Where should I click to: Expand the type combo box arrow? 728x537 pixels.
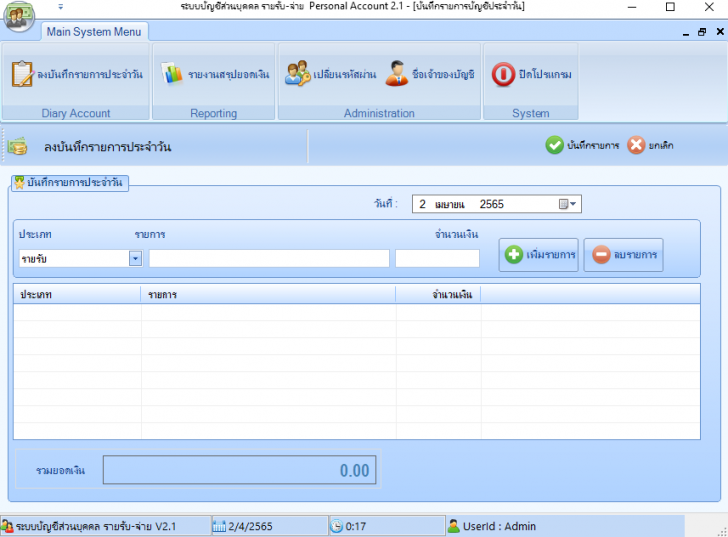(x=135, y=259)
